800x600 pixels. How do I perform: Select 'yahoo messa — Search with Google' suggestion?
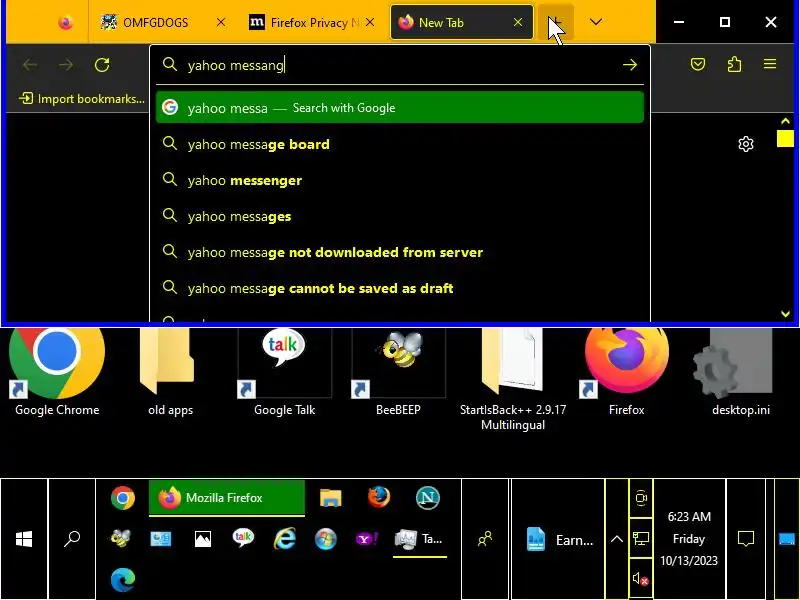[400, 108]
